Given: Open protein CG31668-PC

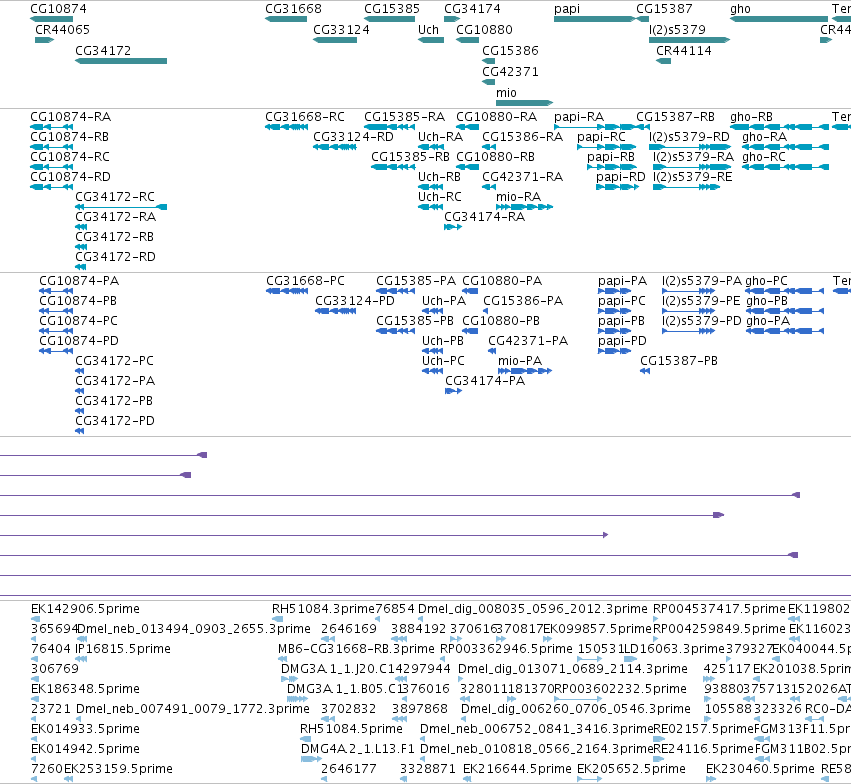Looking at the screenshot, I should pyautogui.click(x=306, y=281).
